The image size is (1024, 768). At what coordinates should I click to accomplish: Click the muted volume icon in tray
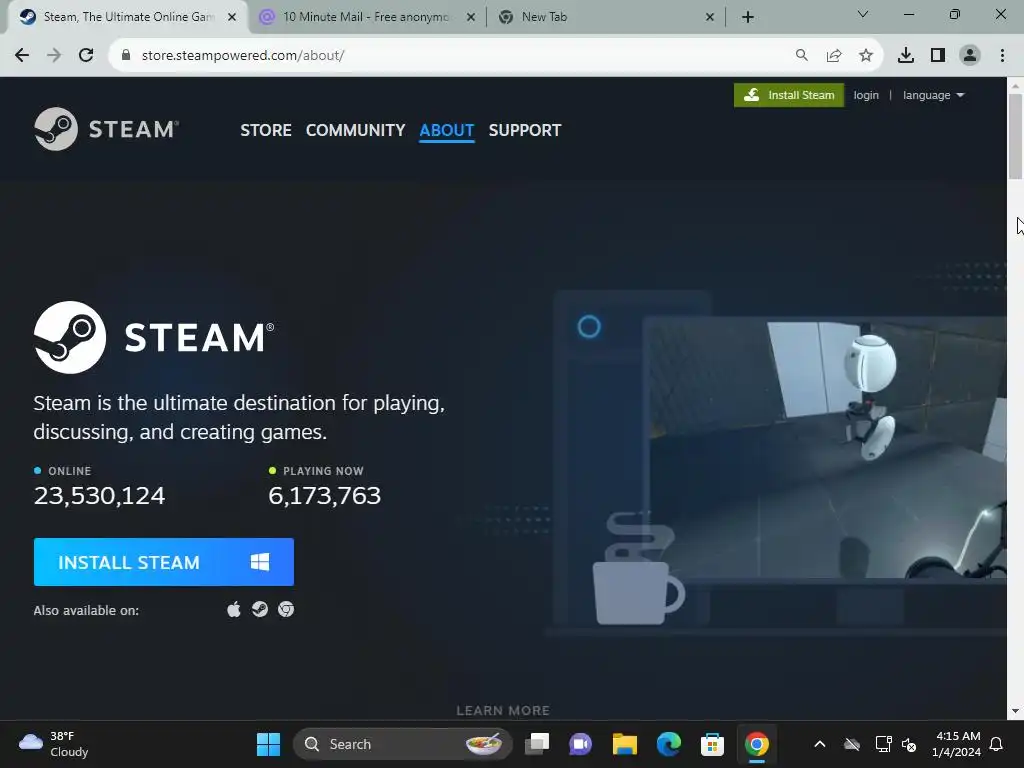(909, 744)
